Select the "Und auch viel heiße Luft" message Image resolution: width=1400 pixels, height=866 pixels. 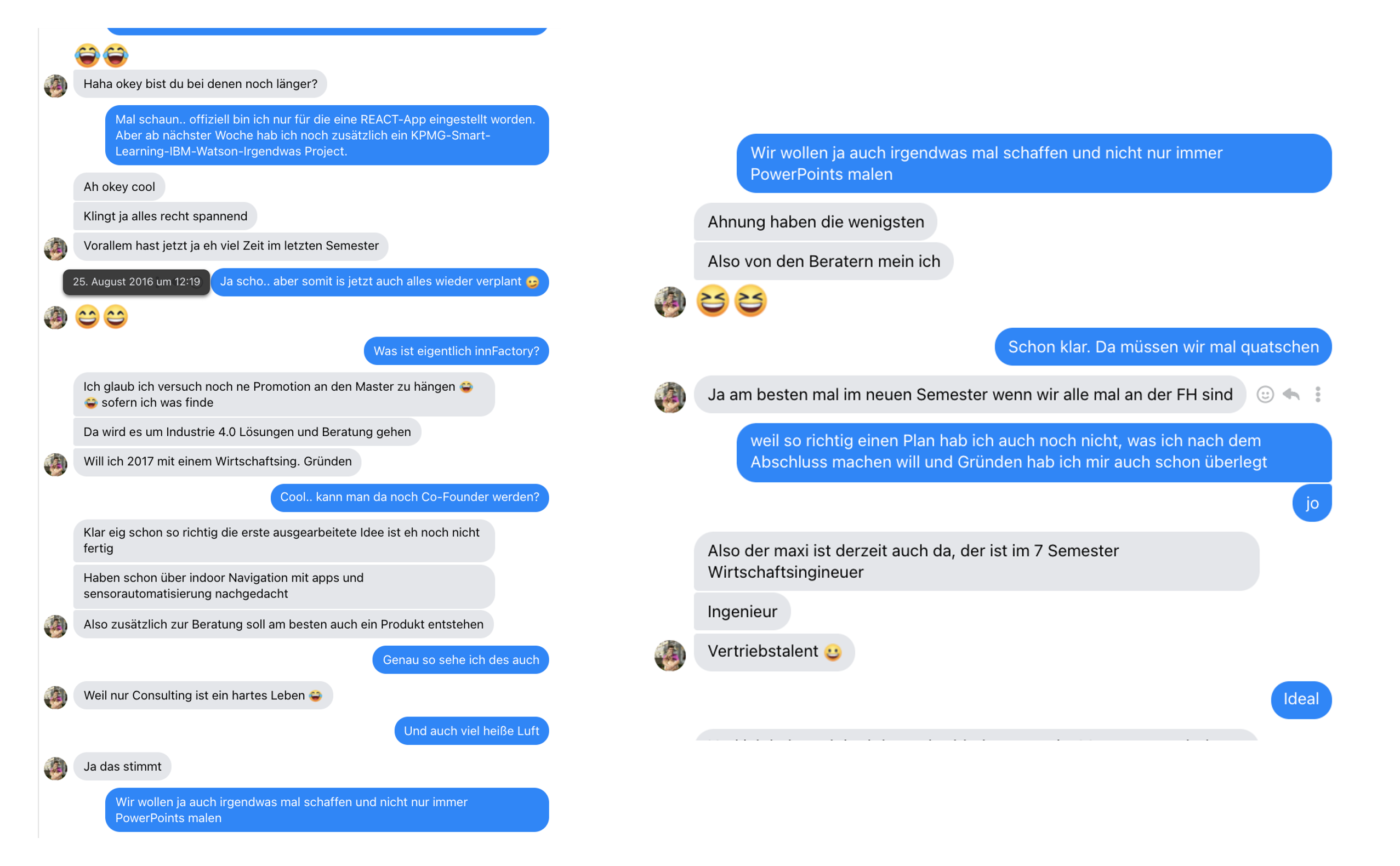point(471,731)
